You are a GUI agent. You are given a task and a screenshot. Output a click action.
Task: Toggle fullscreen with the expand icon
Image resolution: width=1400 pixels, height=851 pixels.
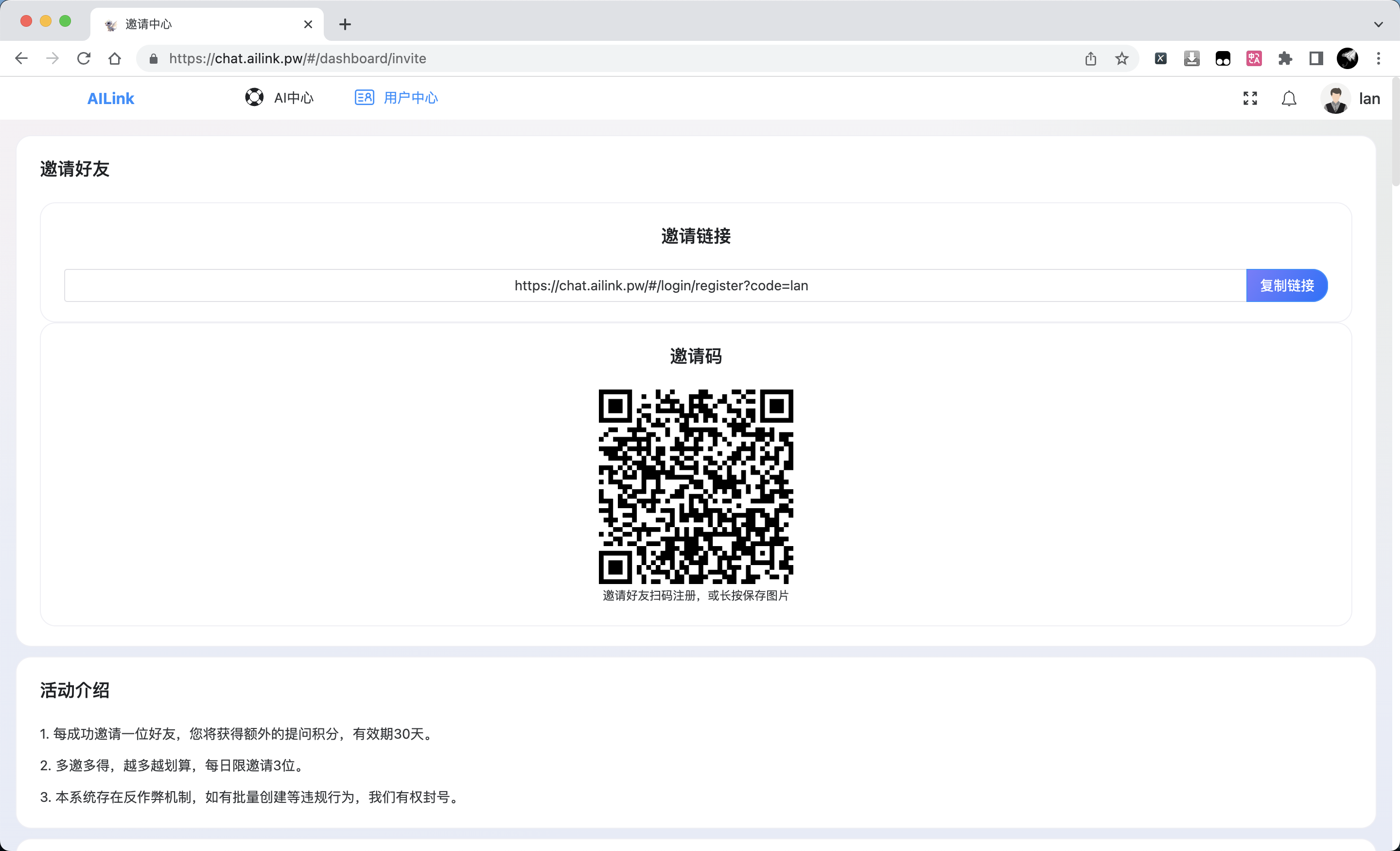coord(1250,98)
